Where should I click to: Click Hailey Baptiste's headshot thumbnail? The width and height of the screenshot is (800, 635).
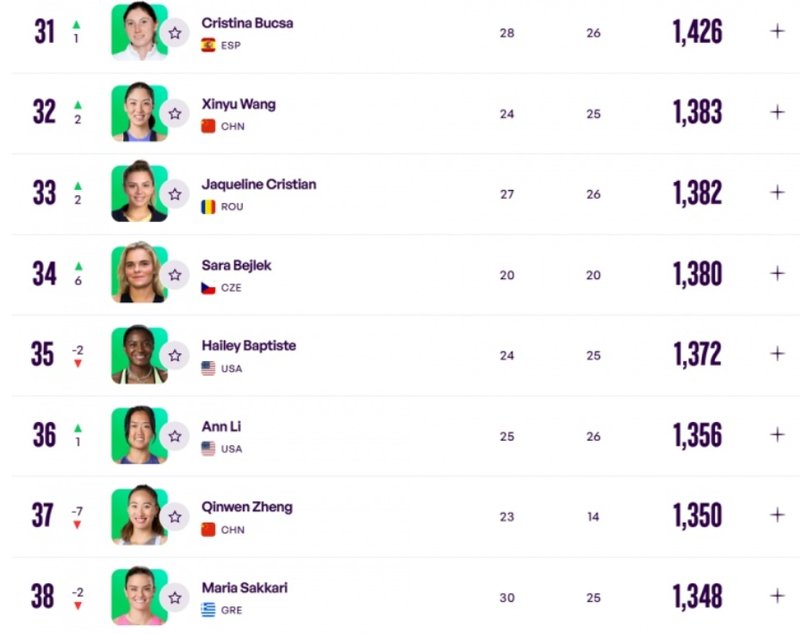[138, 354]
